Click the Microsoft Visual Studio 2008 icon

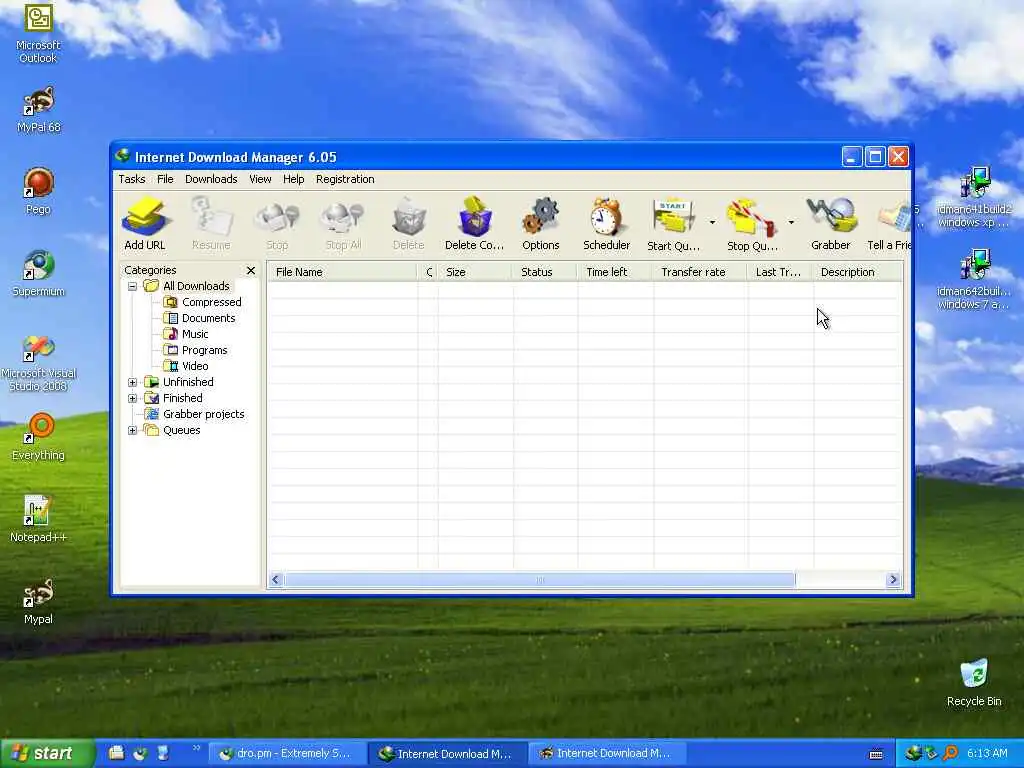(x=38, y=363)
